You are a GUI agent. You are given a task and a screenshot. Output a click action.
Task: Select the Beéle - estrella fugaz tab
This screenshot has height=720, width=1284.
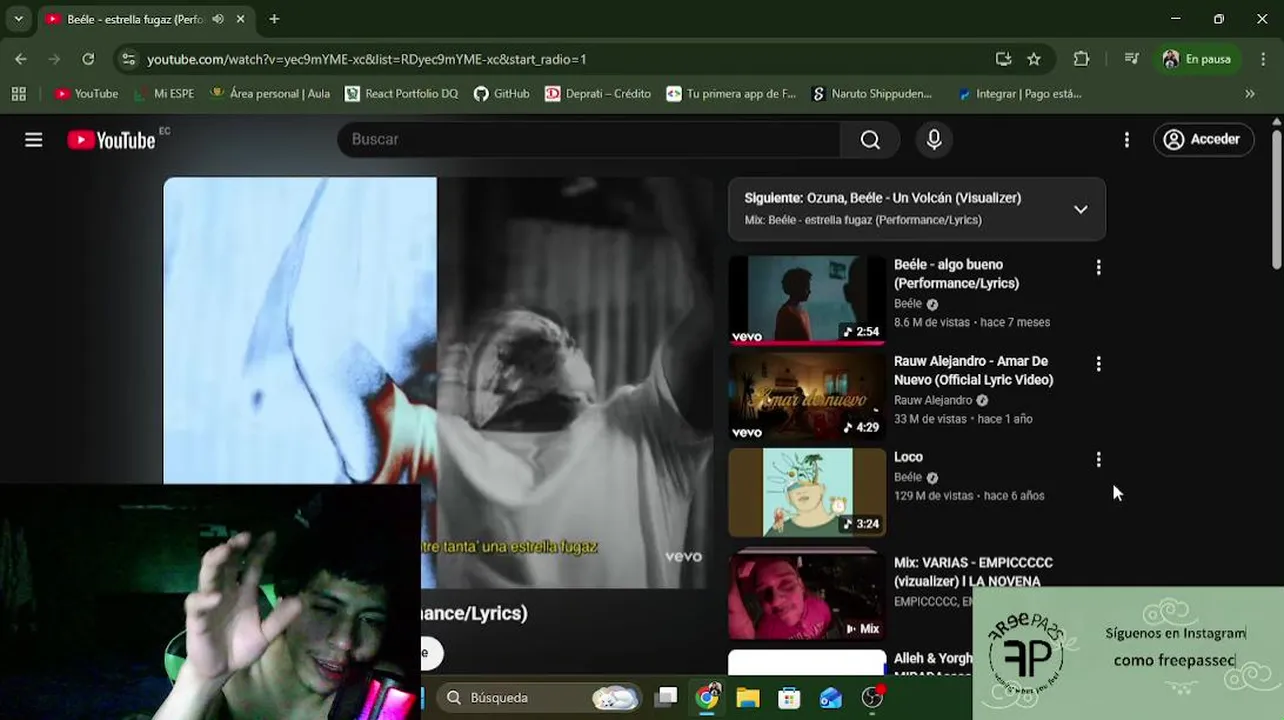(x=136, y=19)
